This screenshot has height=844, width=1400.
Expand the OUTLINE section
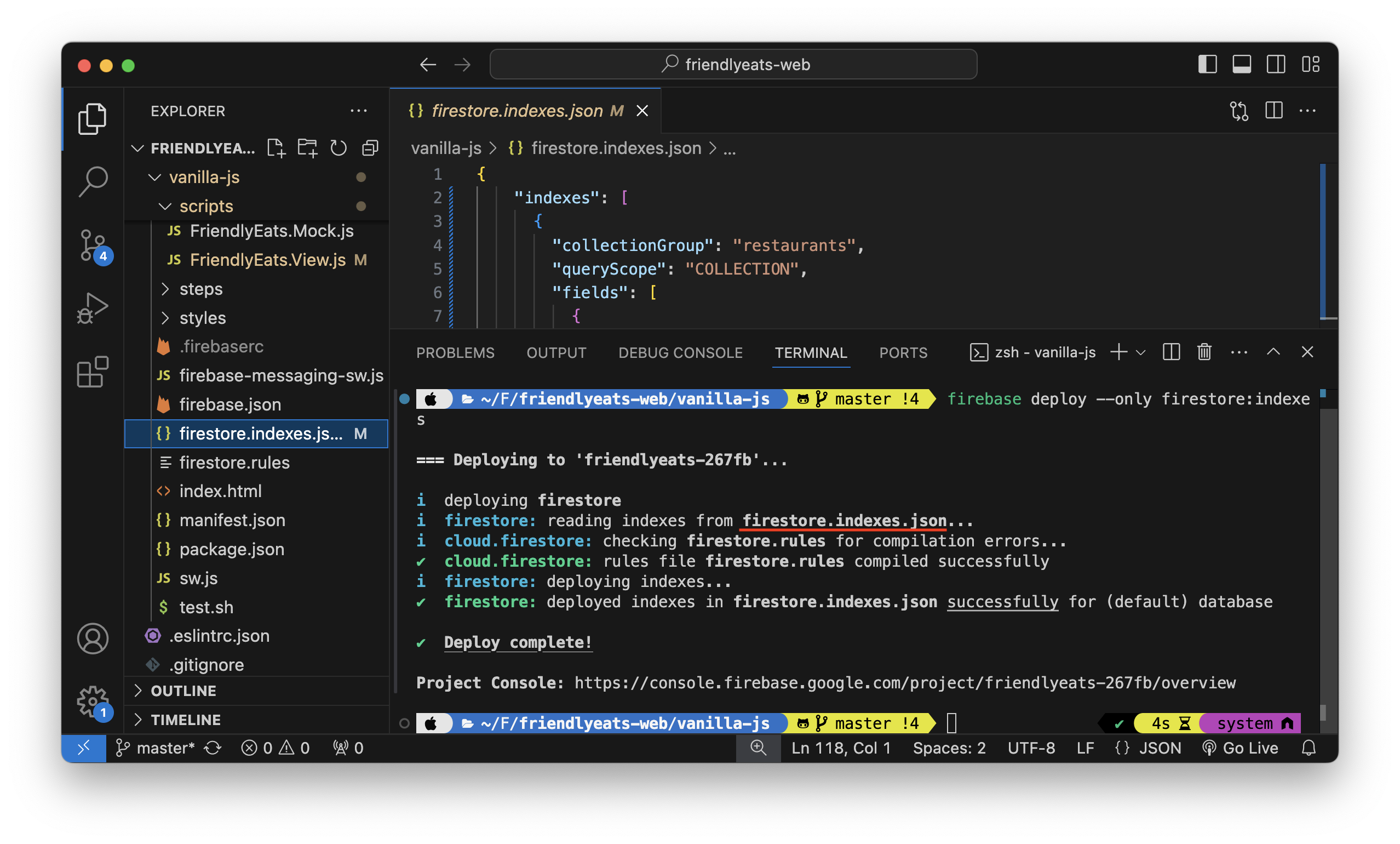pos(183,691)
